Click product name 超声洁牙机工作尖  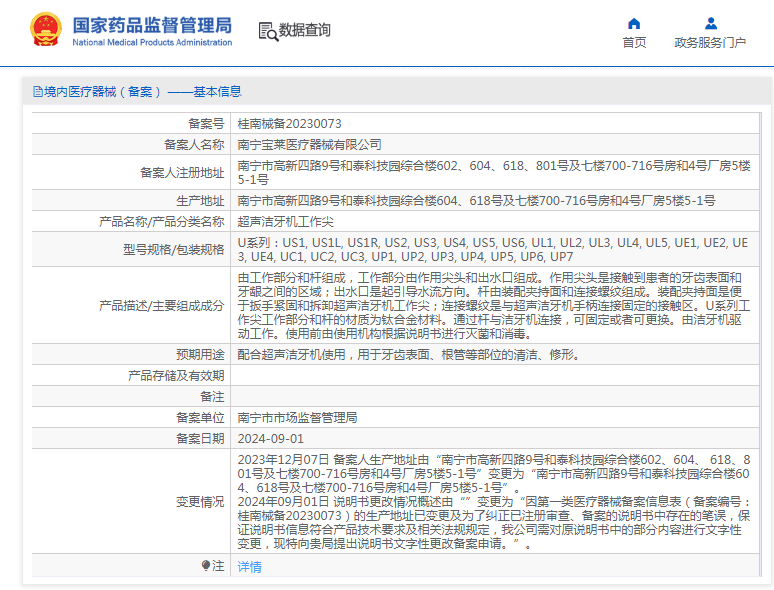[285, 222]
